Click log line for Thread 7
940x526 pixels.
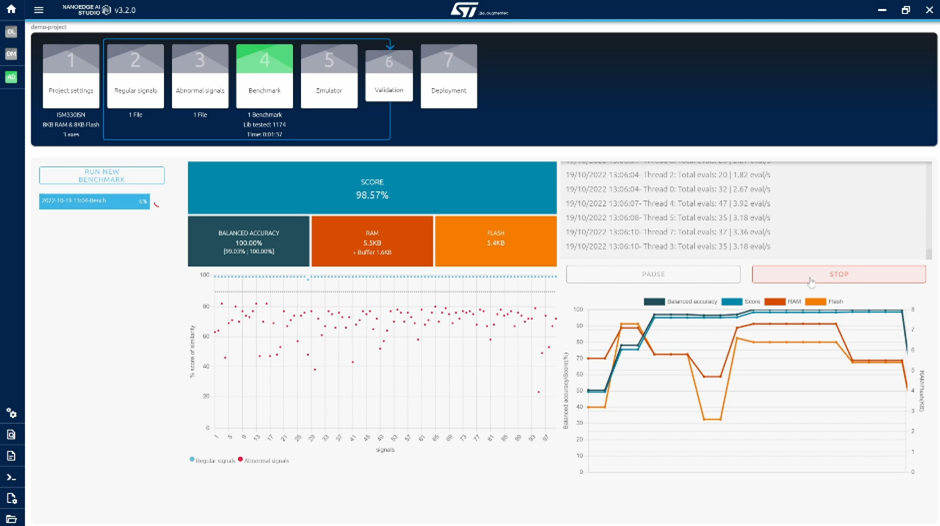point(668,232)
